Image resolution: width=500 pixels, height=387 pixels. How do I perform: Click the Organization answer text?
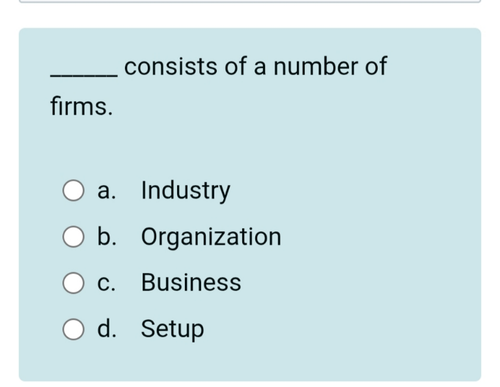point(211,237)
